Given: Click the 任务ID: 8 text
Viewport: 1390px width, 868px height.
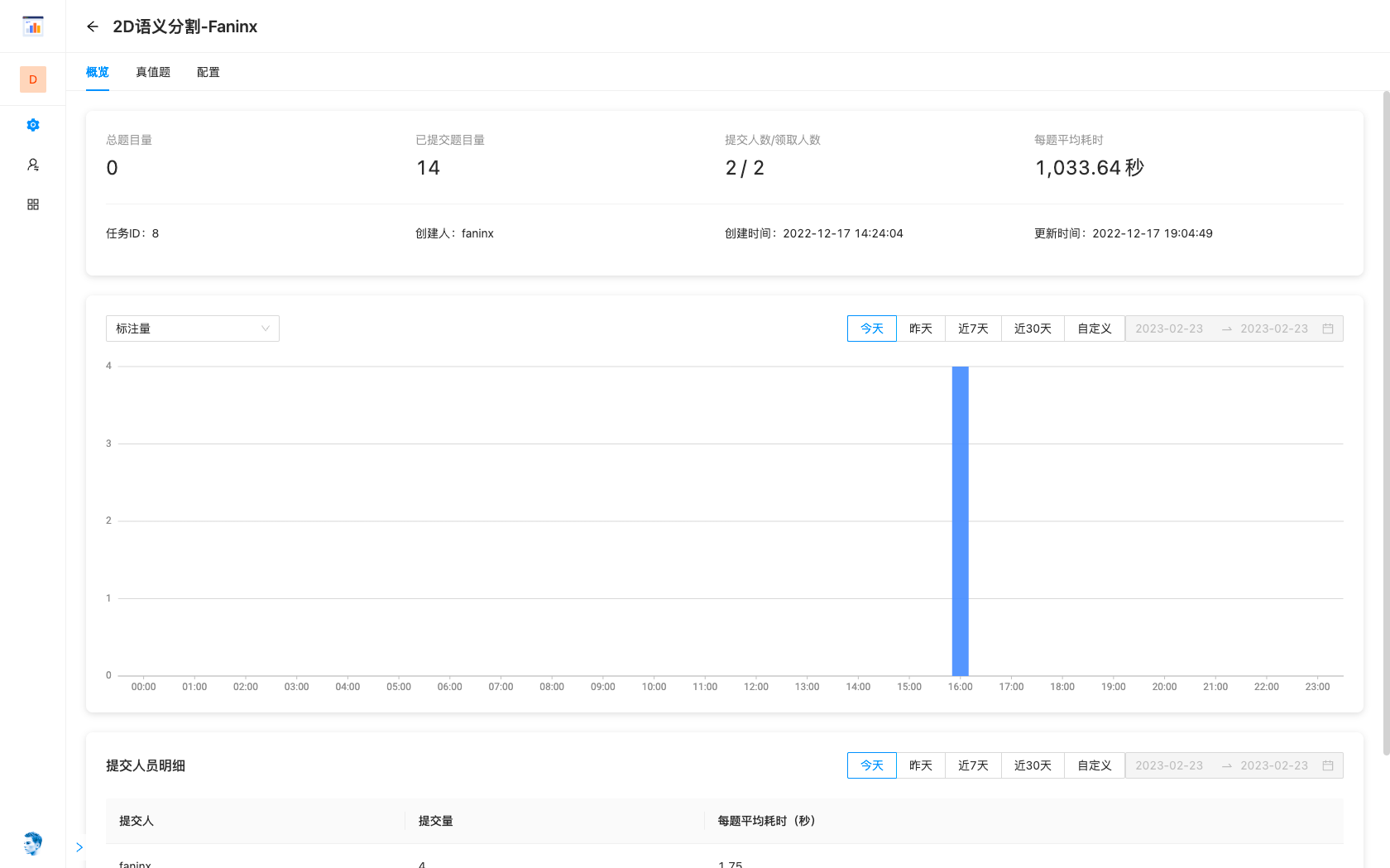Looking at the screenshot, I should point(132,233).
